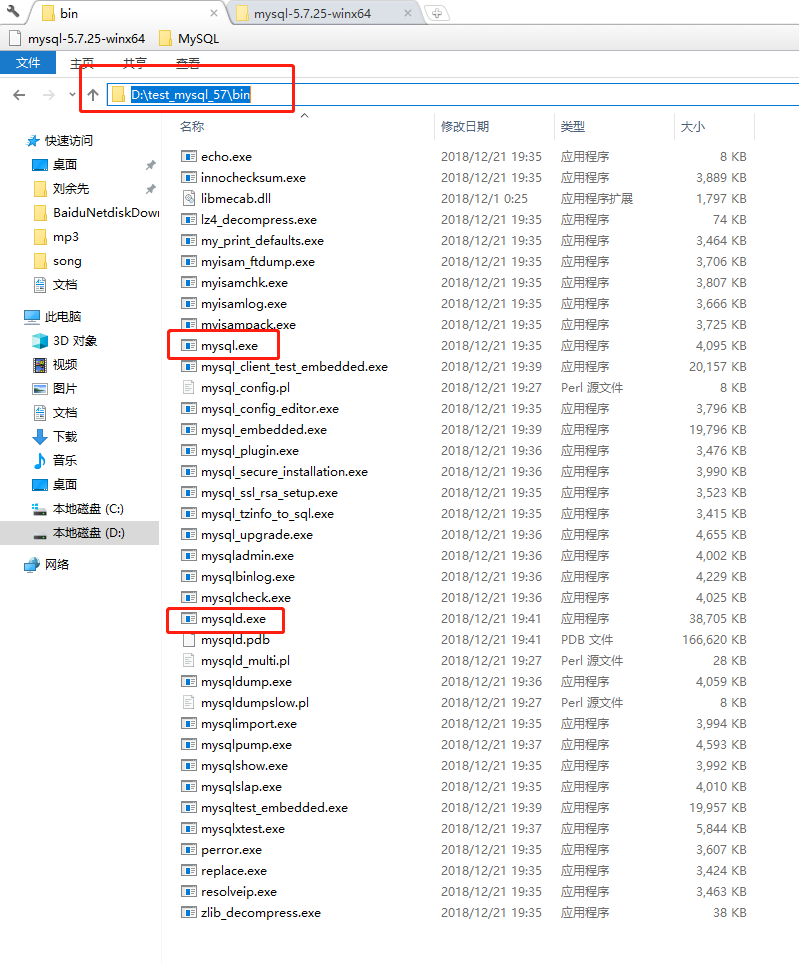The width and height of the screenshot is (799, 965).
Task: Close the bin tab
Action: (x=214, y=13)
